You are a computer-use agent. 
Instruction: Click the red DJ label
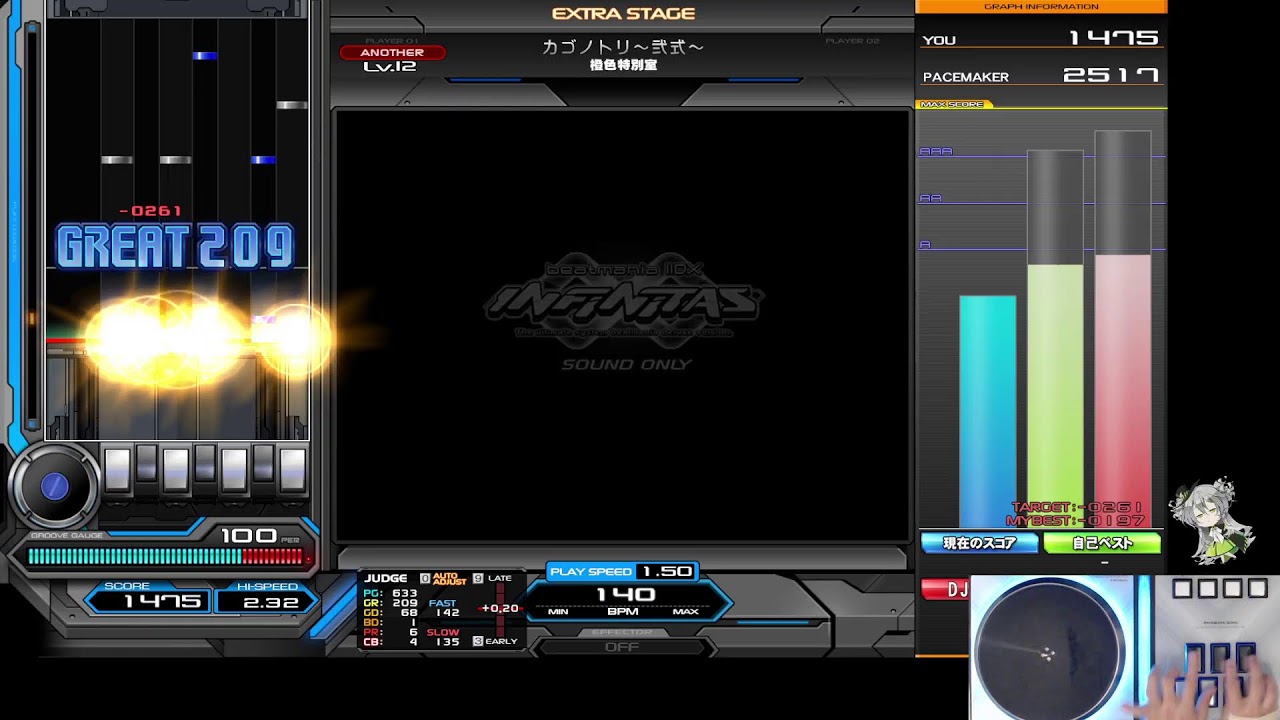946,590
